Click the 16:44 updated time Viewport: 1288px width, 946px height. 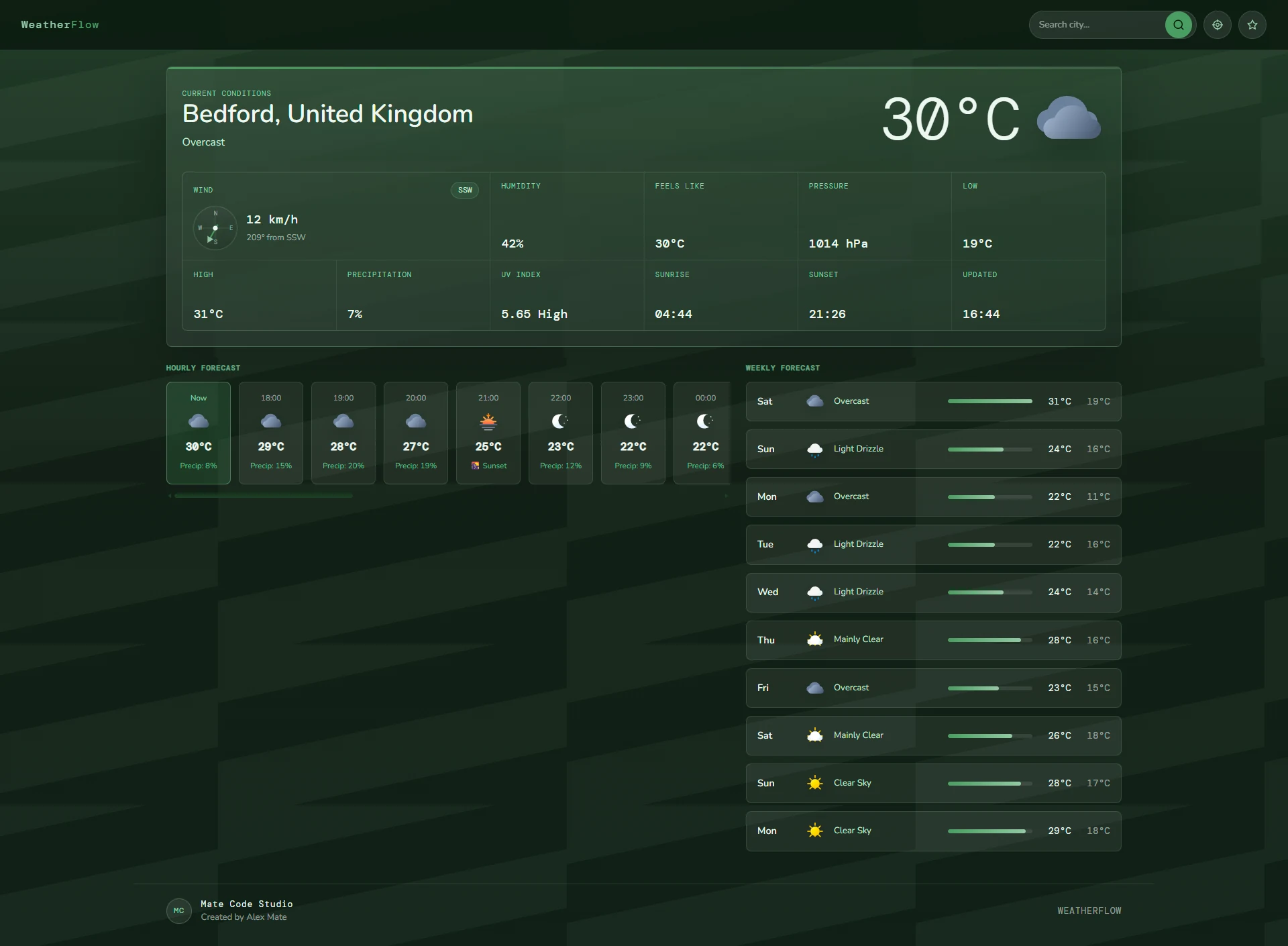[x=981, y=314]
